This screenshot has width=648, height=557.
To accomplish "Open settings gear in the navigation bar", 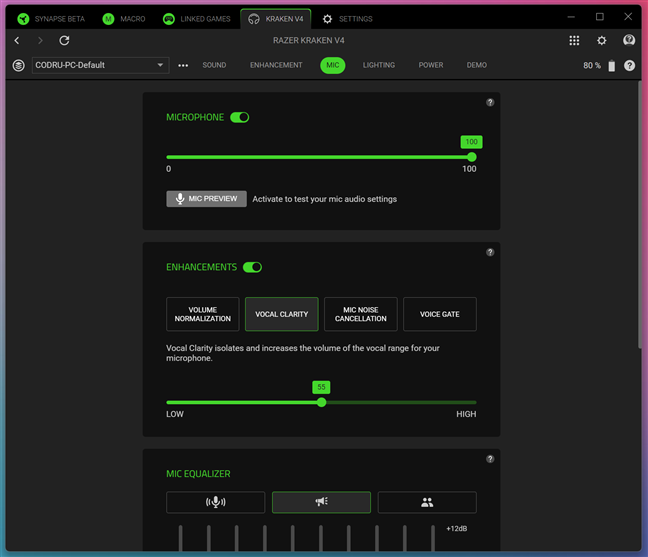I will pyautogui.click(x=602, y=40).
